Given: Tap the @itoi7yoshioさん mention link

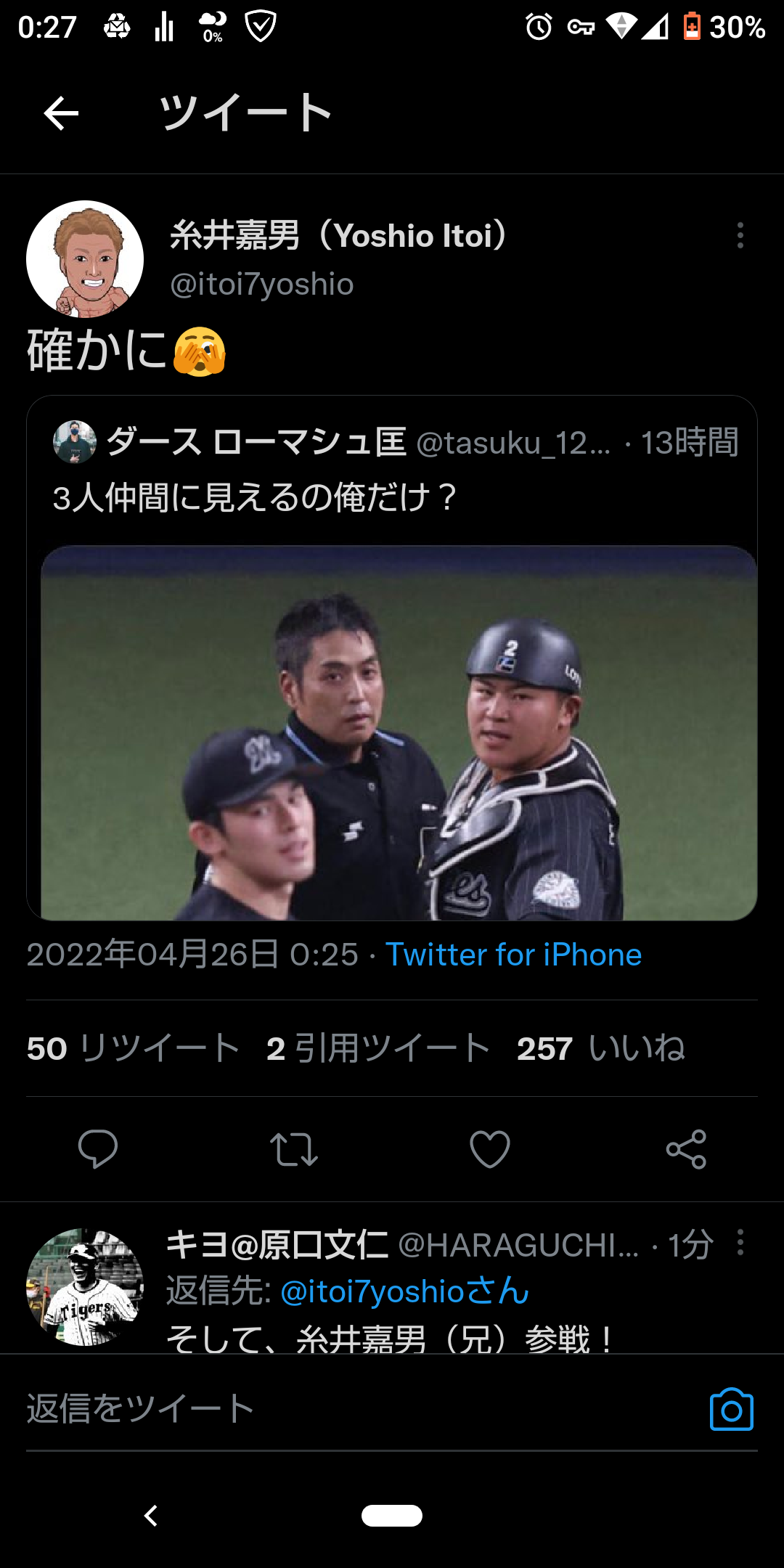Looking at the screenshot, I should coord(404,1291).
